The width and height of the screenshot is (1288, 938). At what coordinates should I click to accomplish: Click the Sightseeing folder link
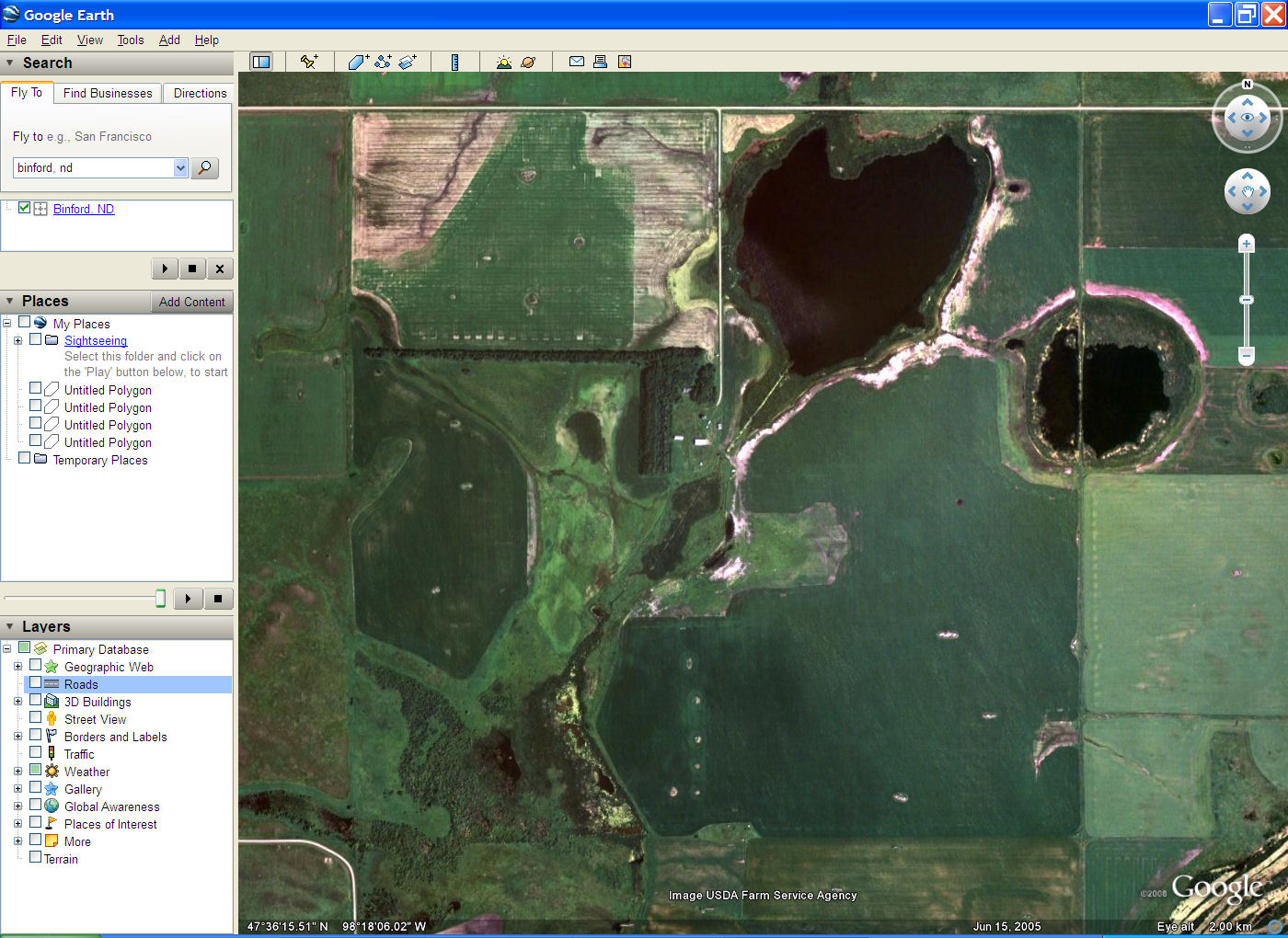96,340
